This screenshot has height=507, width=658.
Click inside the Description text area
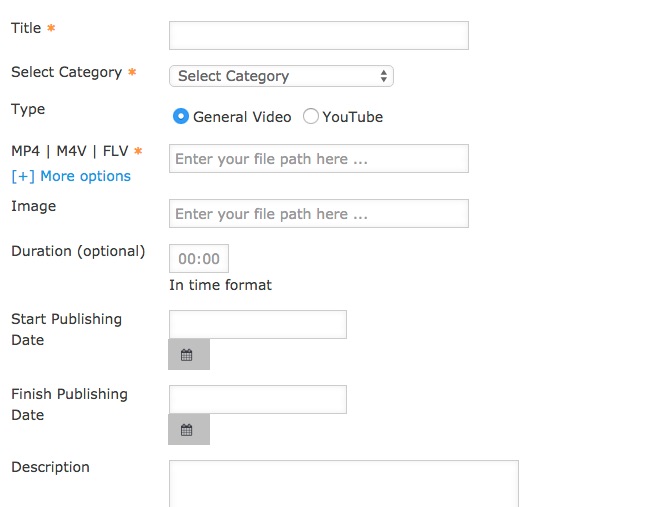pyautogui.click(x=344, y=483)
